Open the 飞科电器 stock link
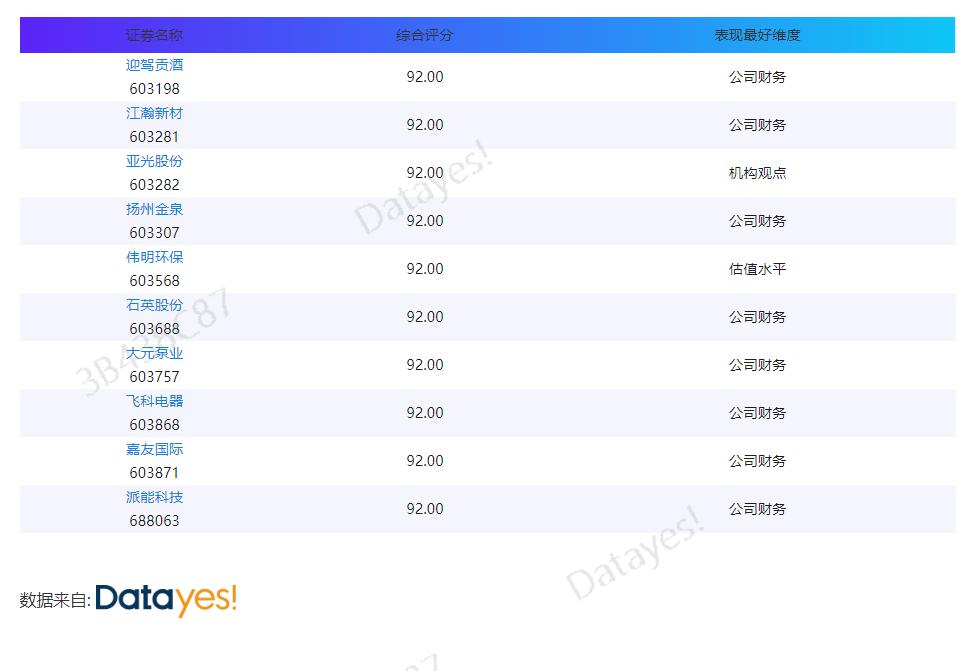Screen dimensions: 974x671 point(154,400)
